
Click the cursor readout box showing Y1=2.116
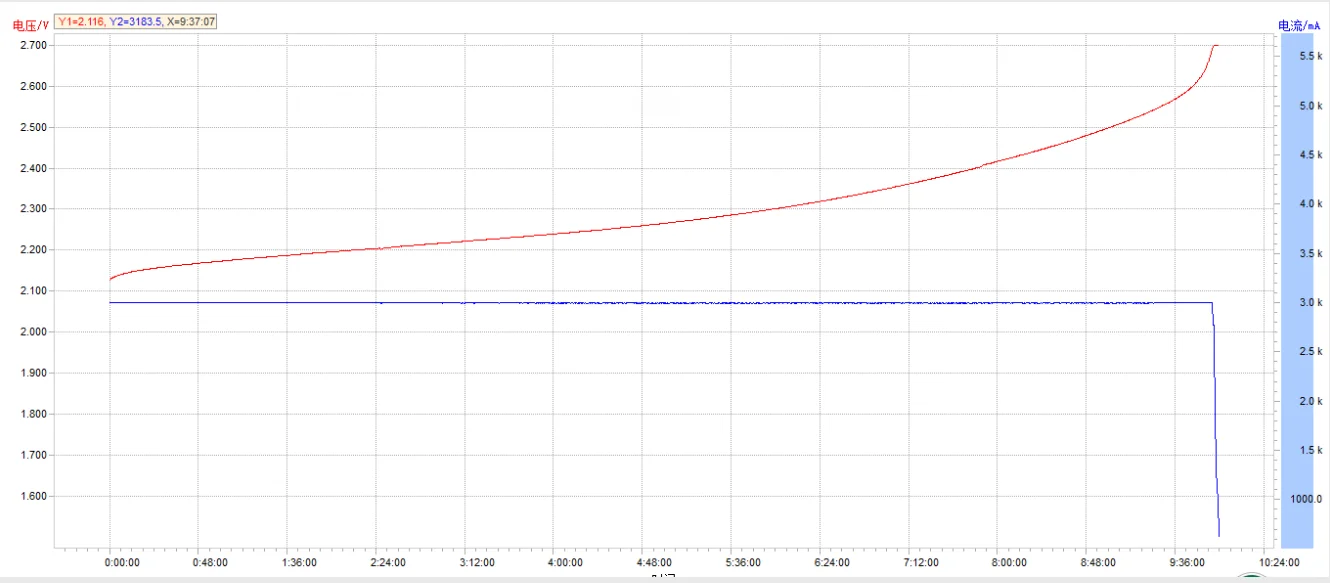pos(135,20)
